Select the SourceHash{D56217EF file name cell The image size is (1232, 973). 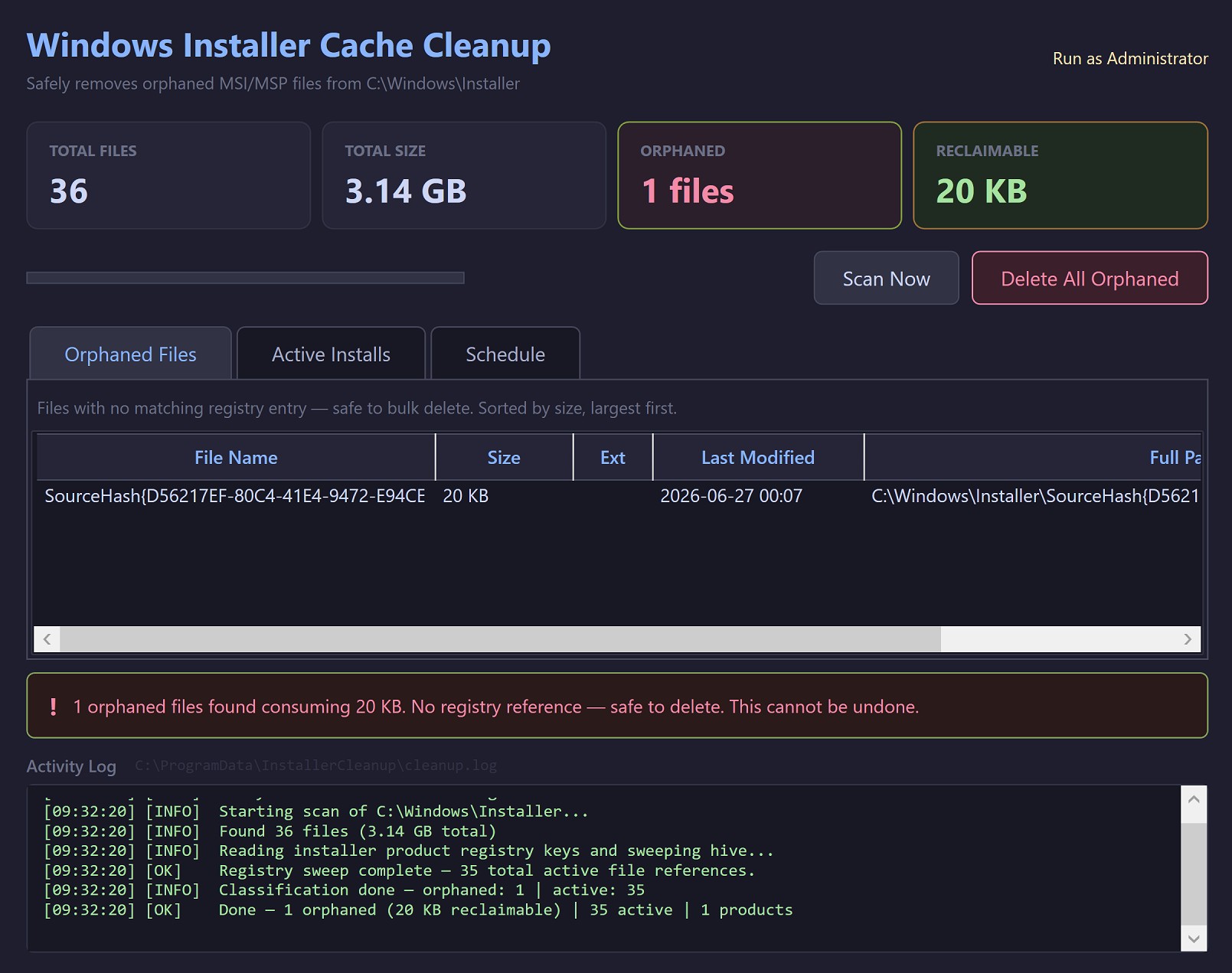point(235,496)
